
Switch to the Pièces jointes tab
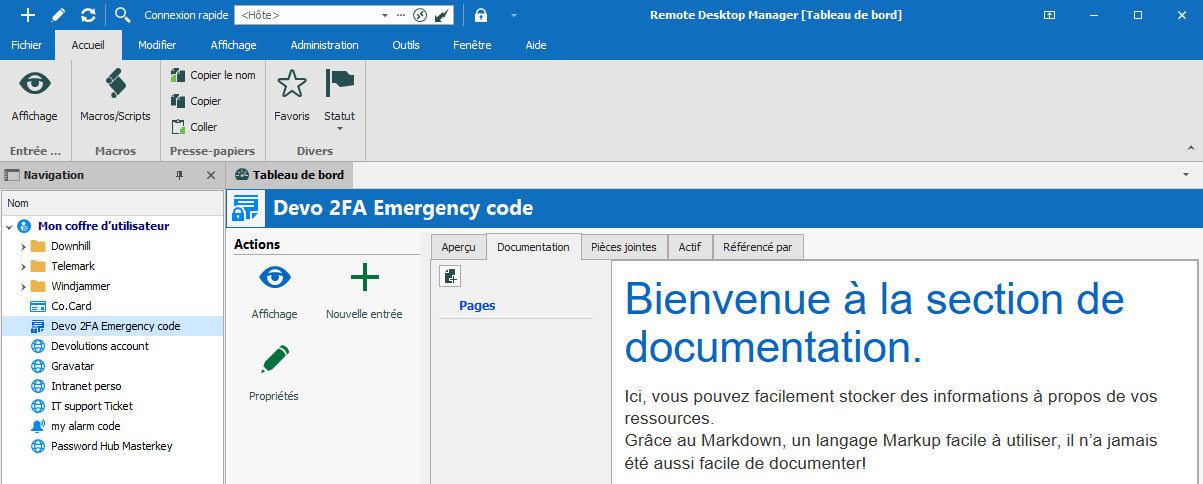click(623, 247)
